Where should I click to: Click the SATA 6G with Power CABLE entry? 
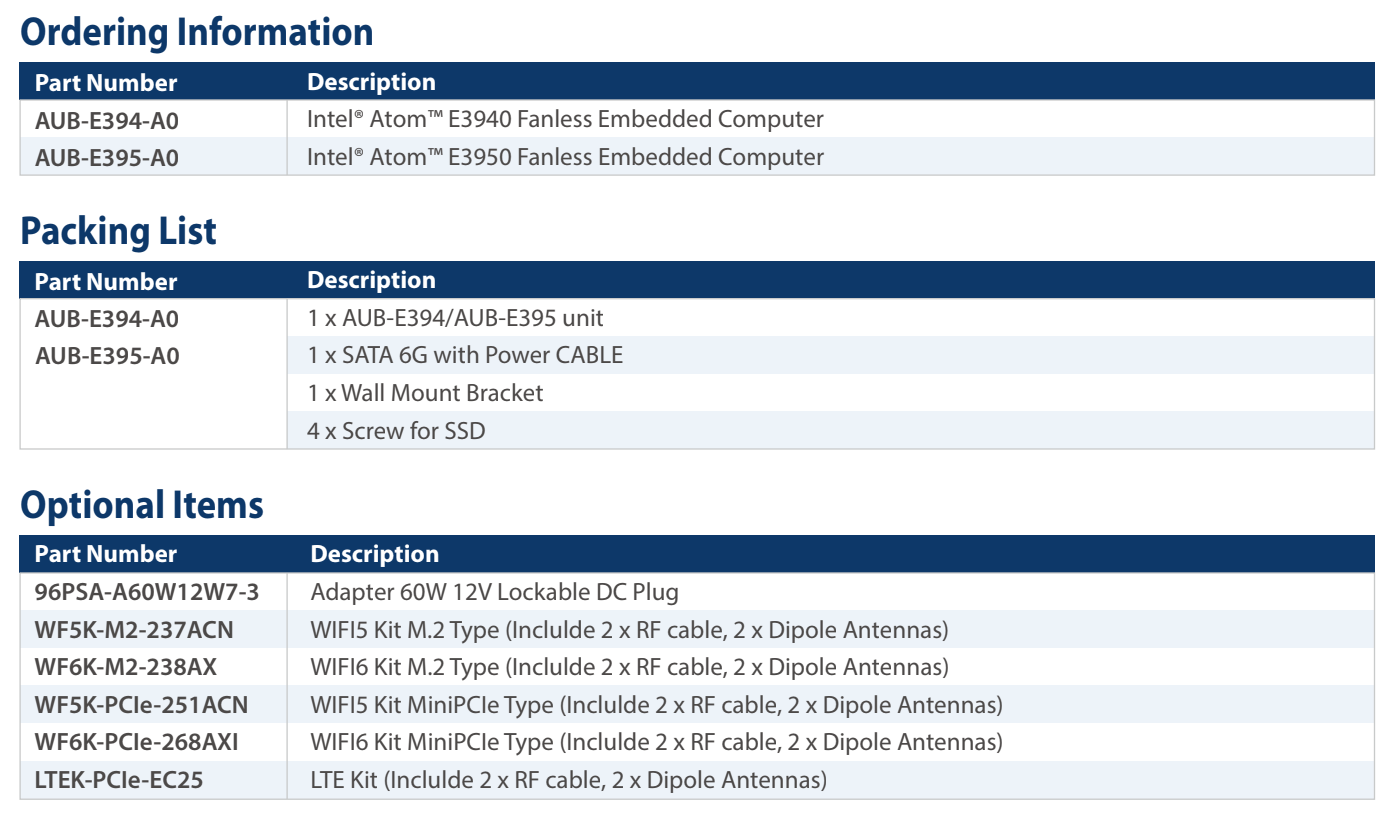[x=465, y=355]
